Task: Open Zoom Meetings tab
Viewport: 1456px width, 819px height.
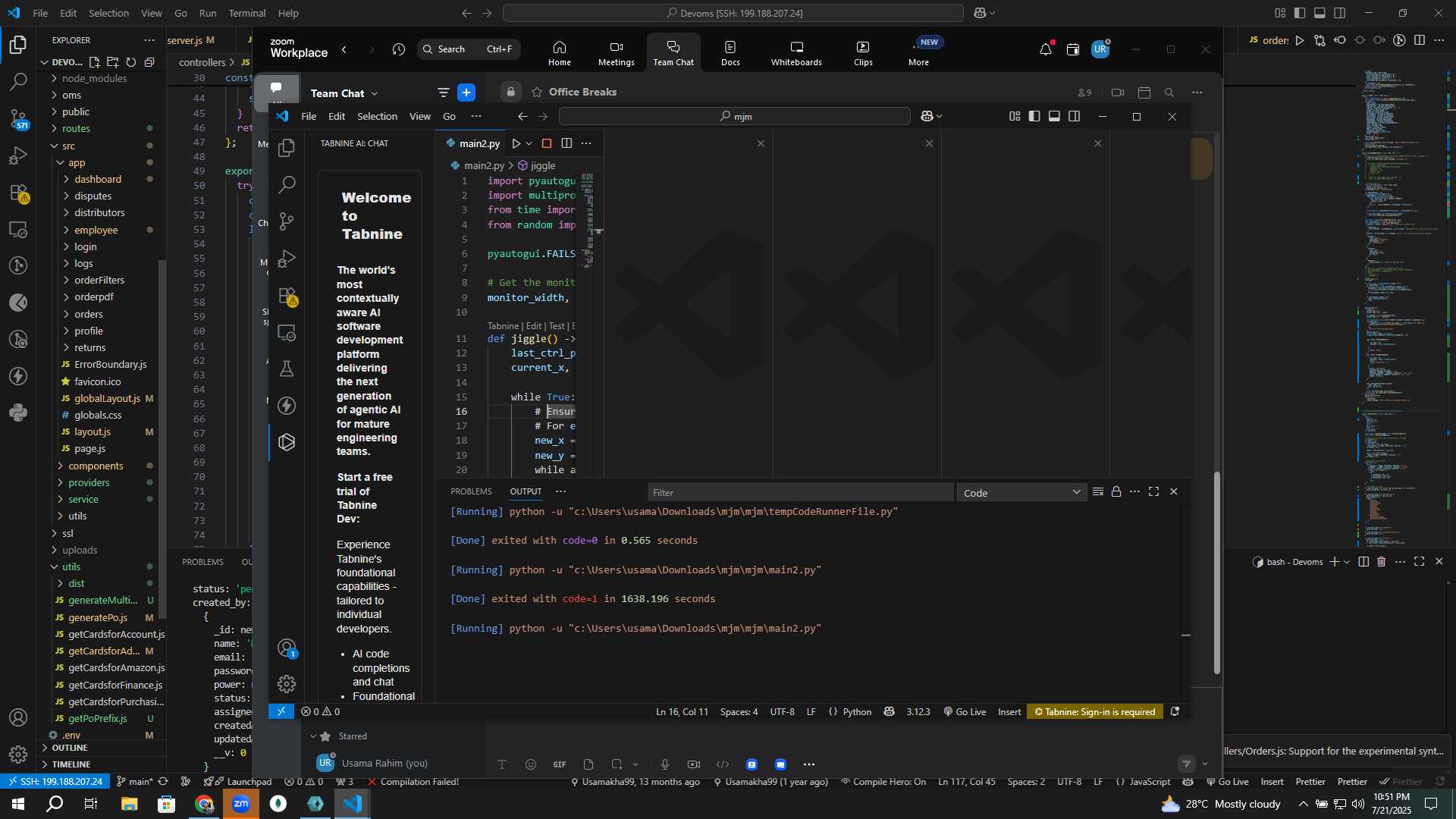Action: [617, 53]
